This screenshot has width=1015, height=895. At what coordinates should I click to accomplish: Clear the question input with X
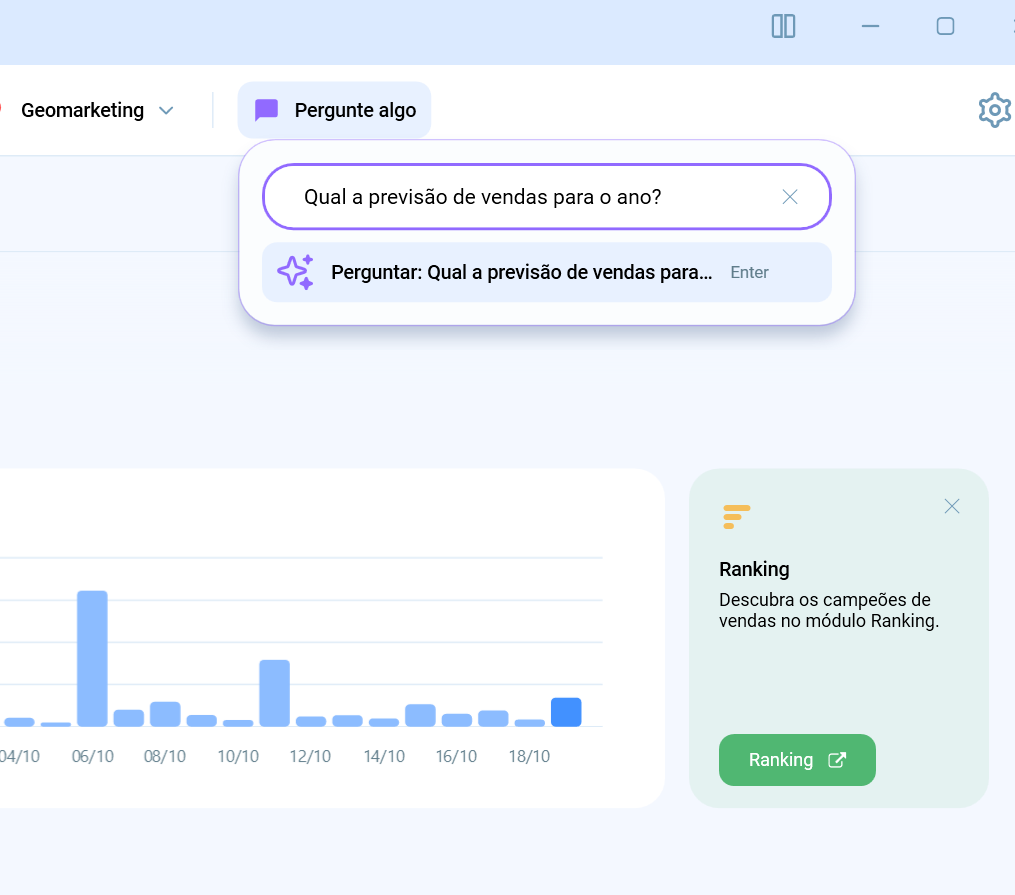(x=790, y=197)
